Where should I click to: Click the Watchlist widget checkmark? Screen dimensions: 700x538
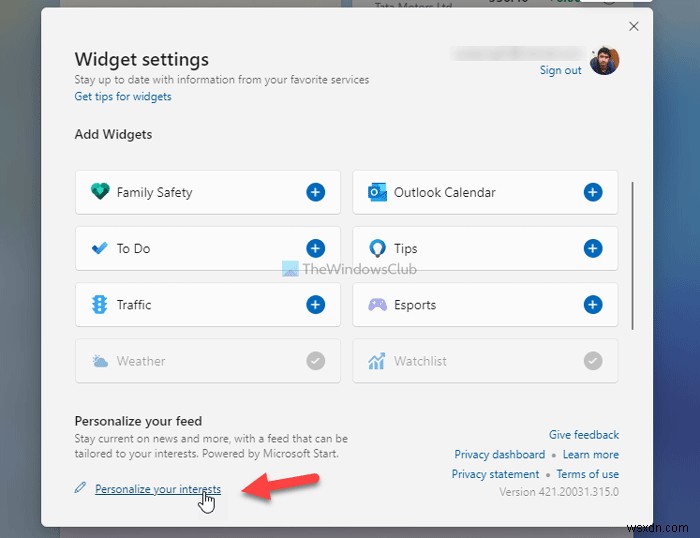[x=593, y=361]
